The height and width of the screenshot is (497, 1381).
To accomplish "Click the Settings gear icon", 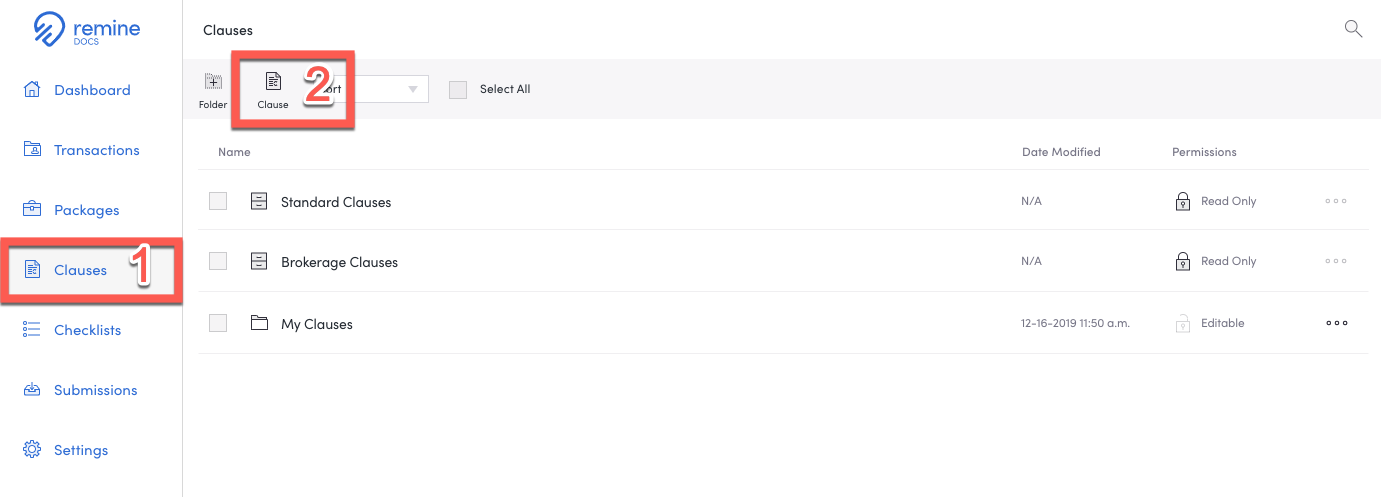I will pyautogui.click(x=32, y=449).
